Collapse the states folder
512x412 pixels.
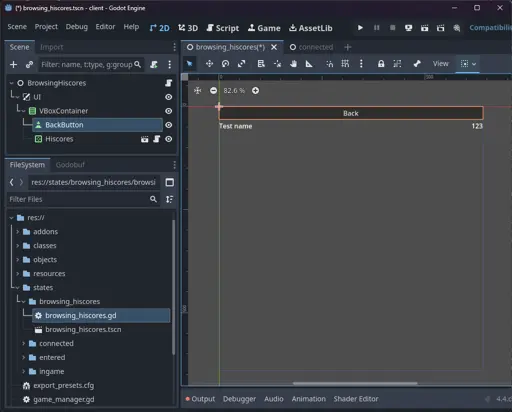point(18,287)
